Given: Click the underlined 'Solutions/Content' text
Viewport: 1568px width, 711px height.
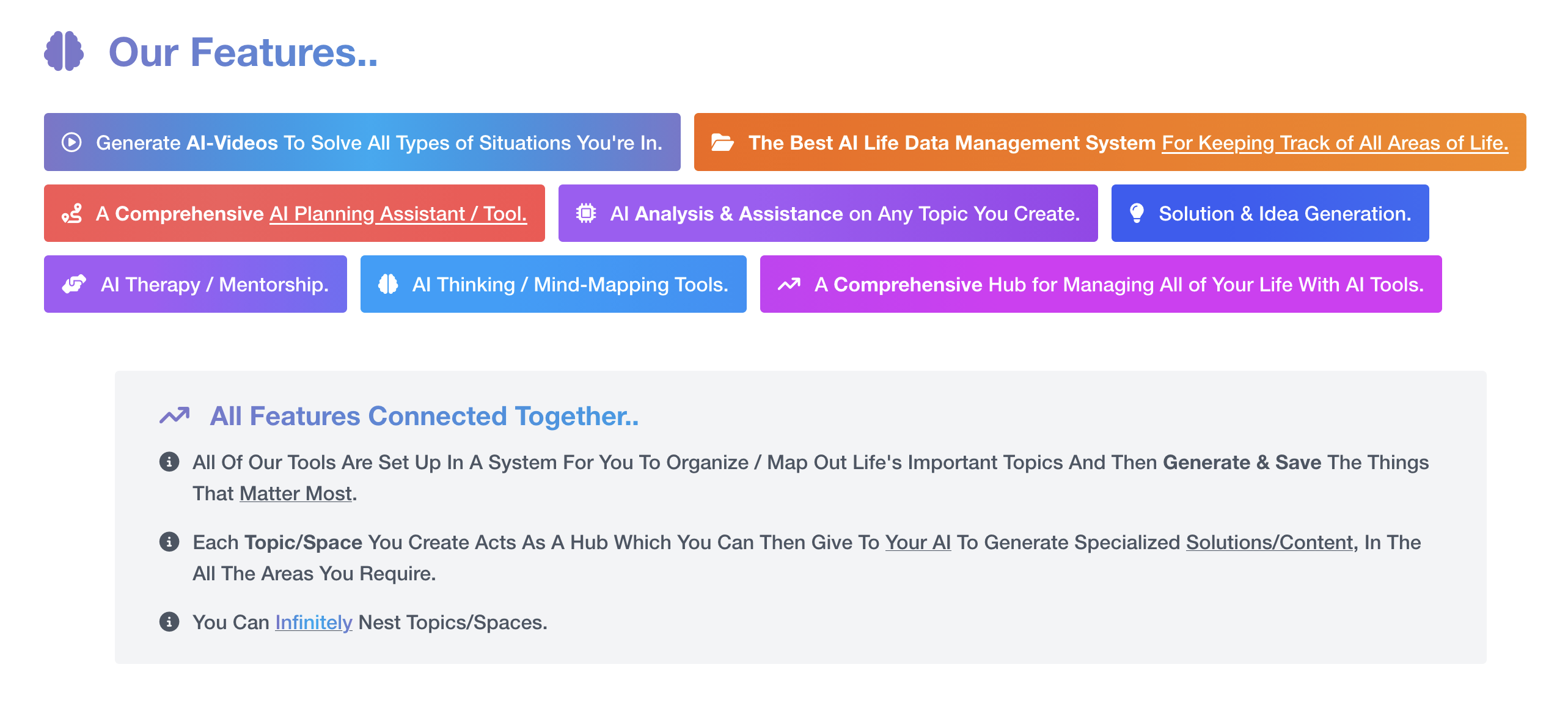Looking at the screenshot, I should (1269, 542).
